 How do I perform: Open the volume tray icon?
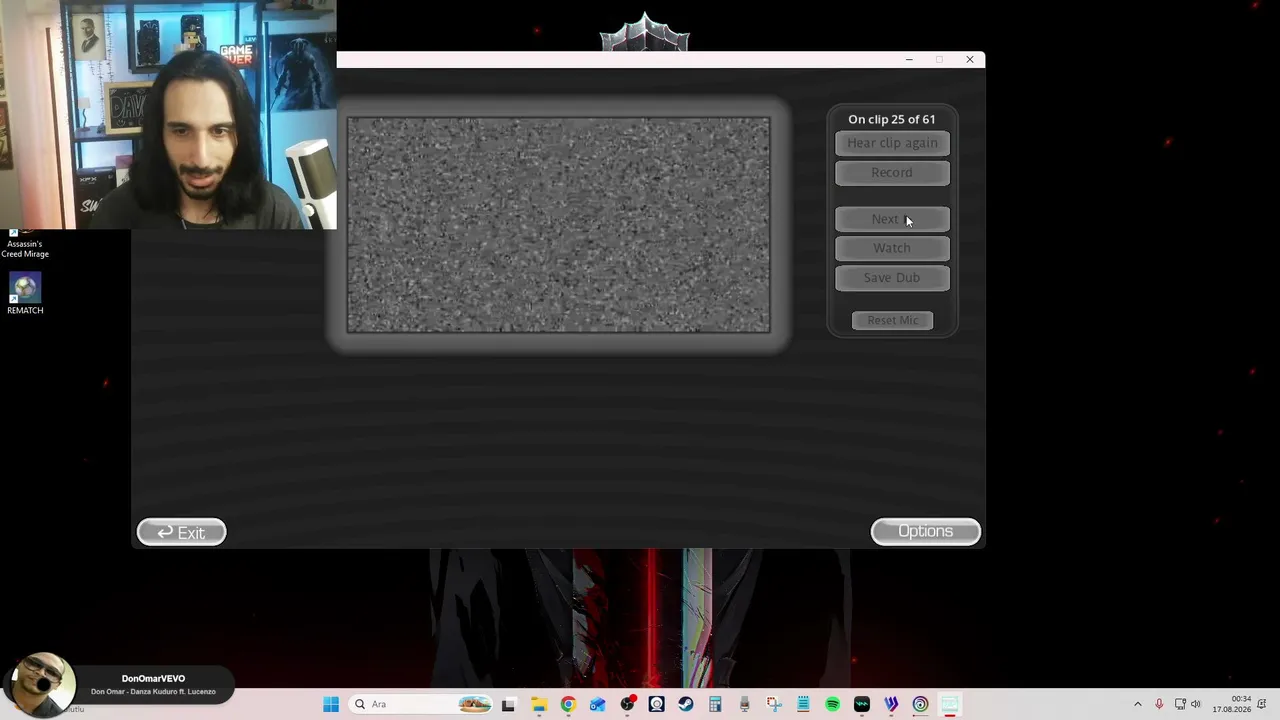point(1196,704)
